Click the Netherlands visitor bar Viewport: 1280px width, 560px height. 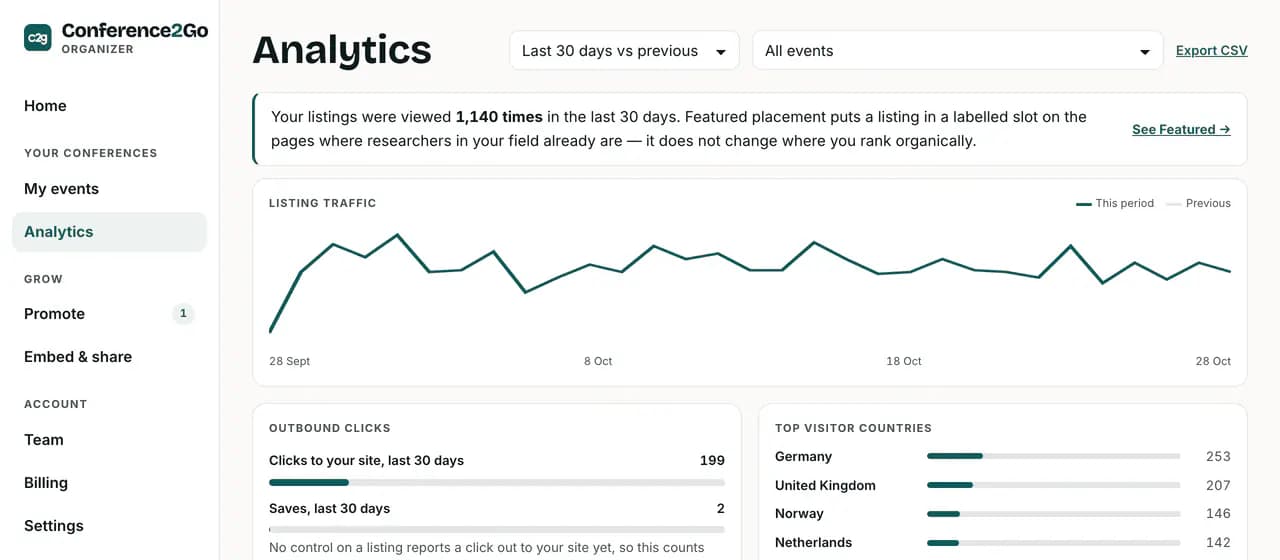(1053, 543)
